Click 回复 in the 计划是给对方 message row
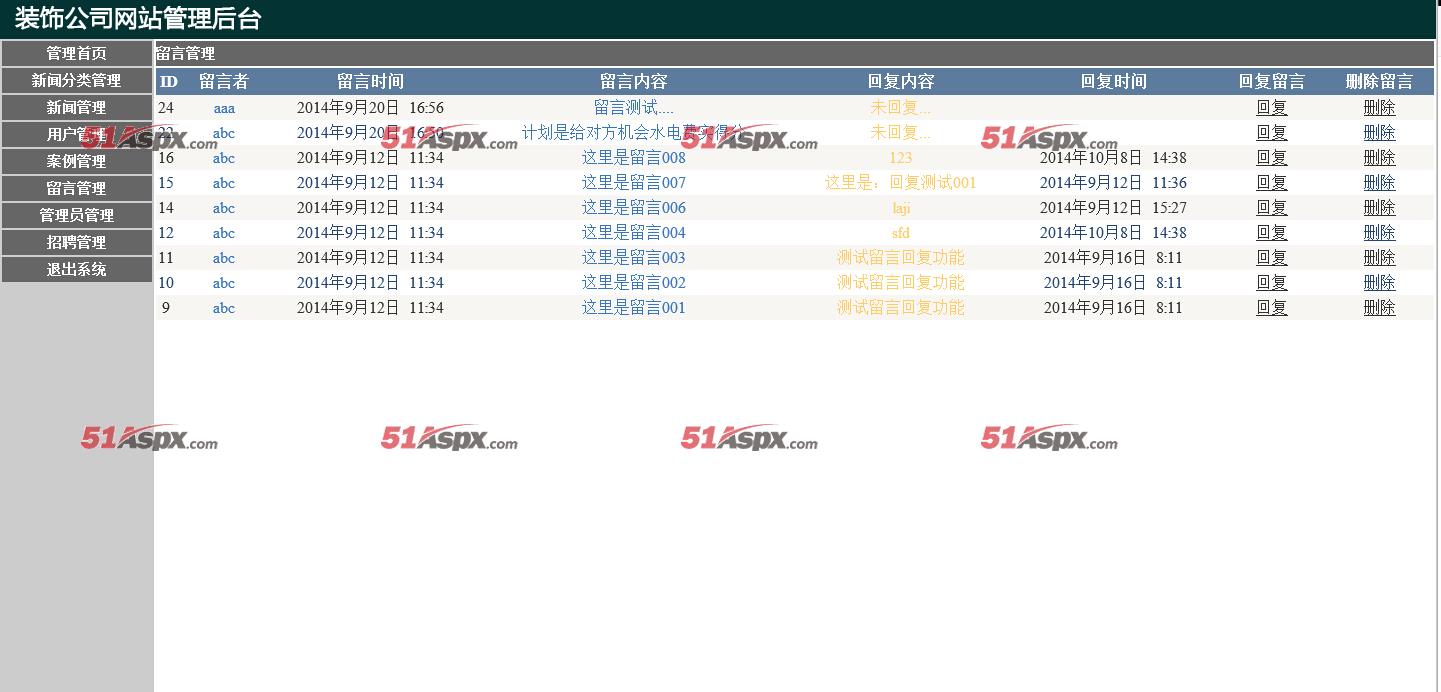 coord(1272,132)
